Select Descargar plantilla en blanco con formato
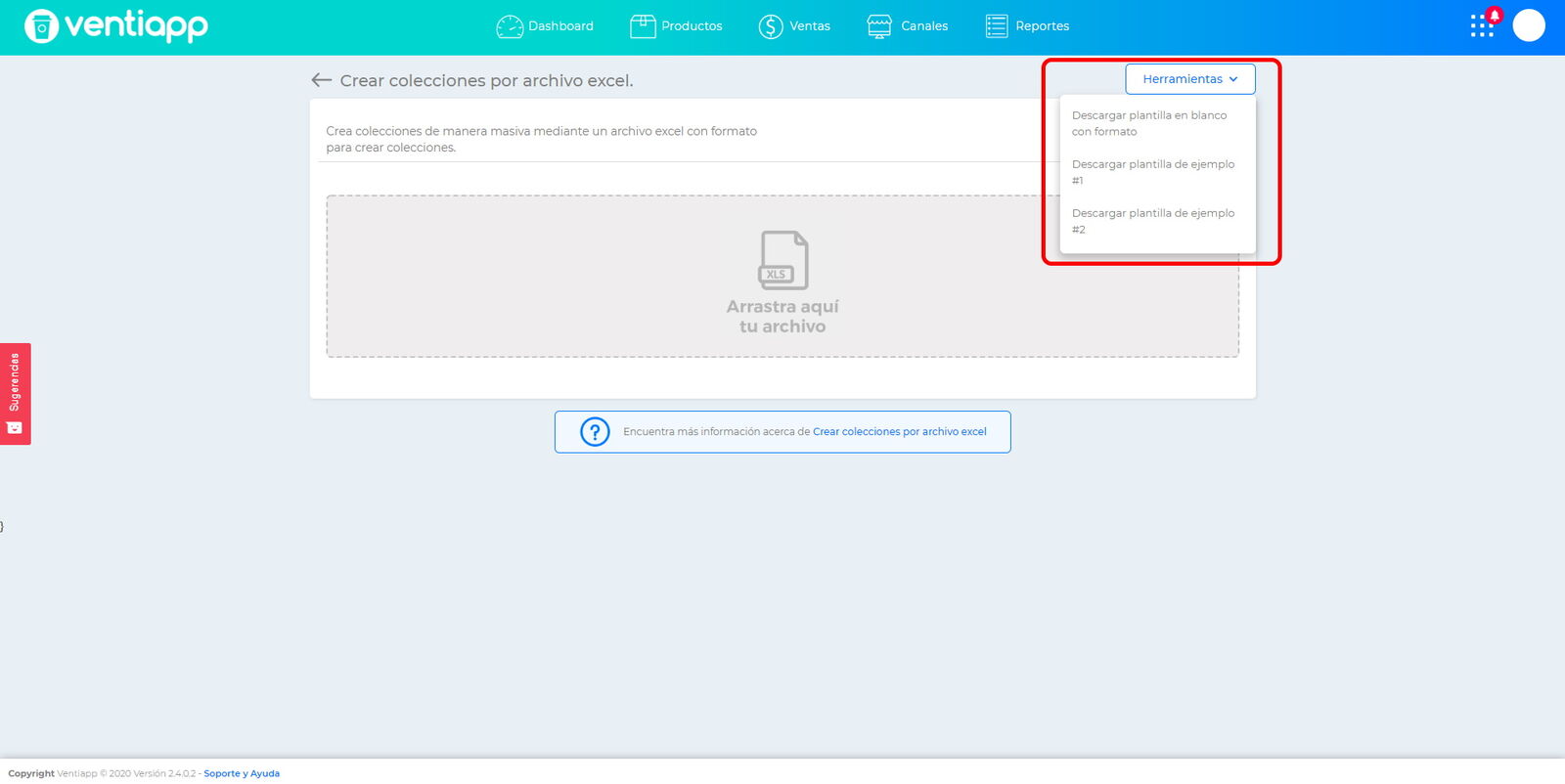Viewport: 1565px width, 784px height. coord(1157,123)
